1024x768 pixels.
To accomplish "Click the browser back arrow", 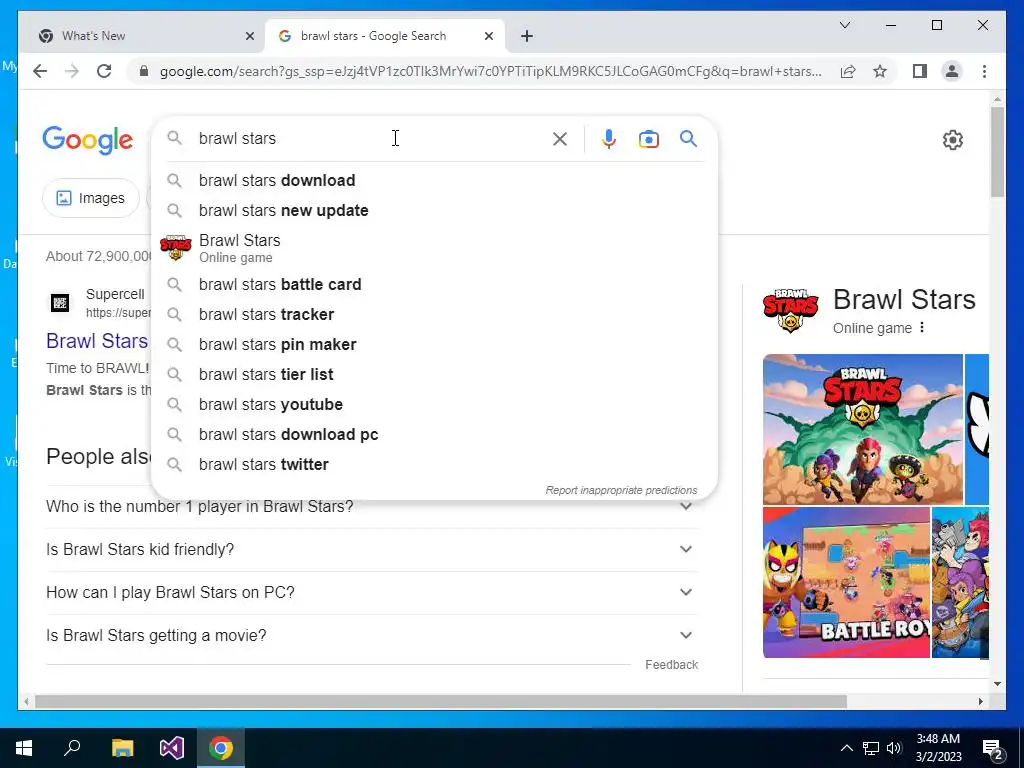I will (40, 71).
